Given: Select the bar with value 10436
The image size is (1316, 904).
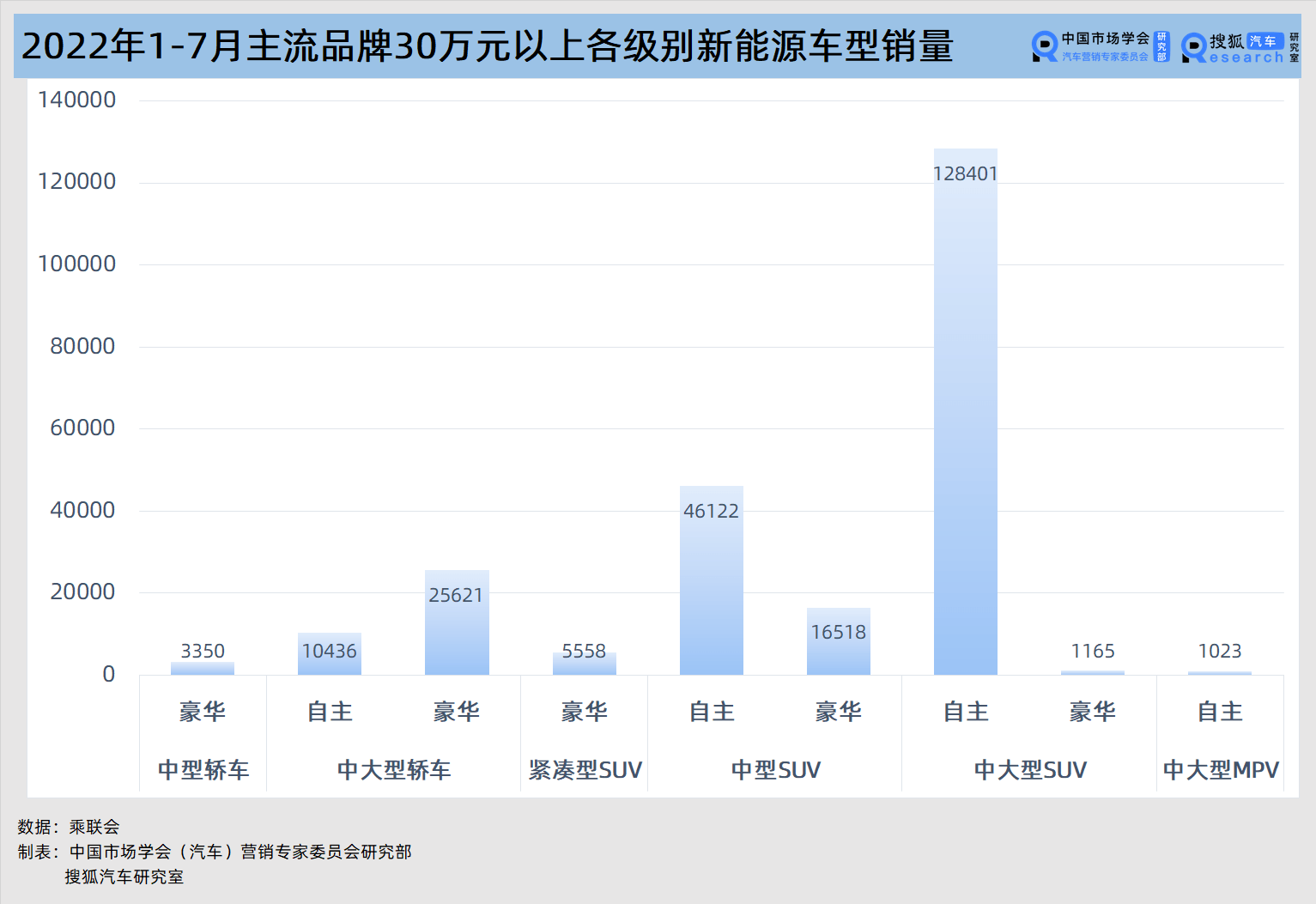Looking at the screenshot, I should point(330,657).
